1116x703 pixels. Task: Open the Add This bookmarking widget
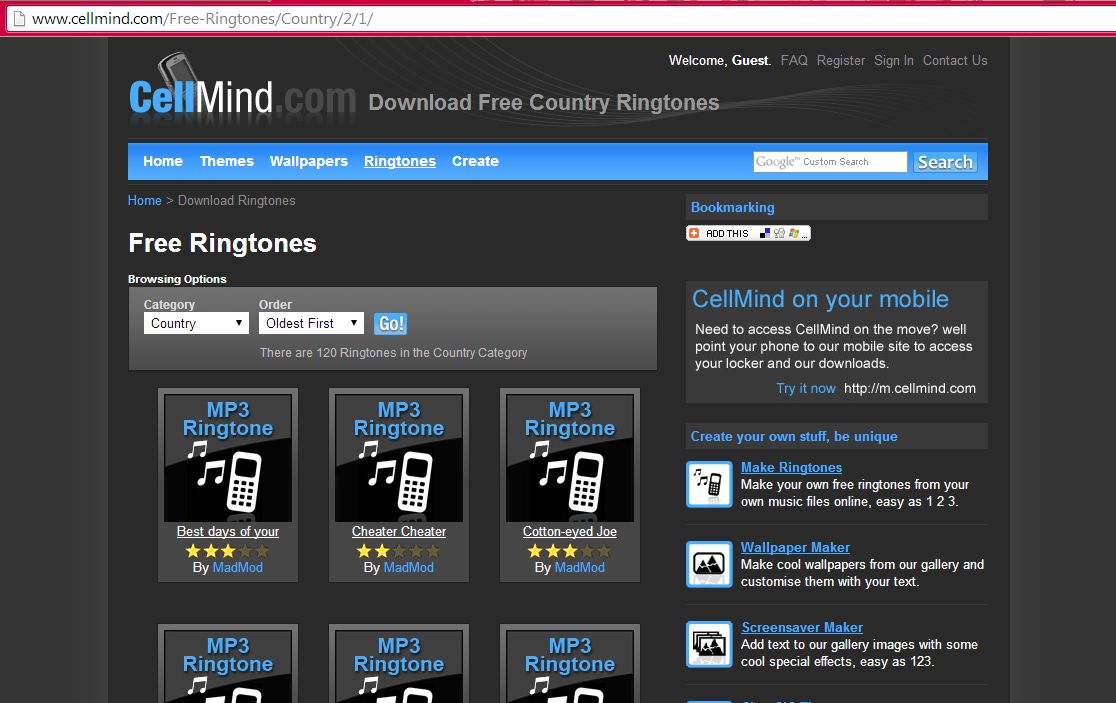pos(747,233)
